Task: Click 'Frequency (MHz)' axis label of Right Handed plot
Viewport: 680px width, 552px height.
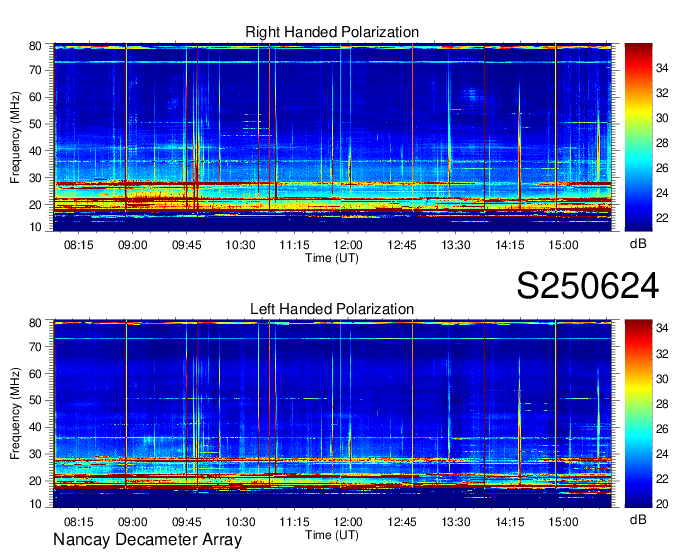Action: point(16,137)
